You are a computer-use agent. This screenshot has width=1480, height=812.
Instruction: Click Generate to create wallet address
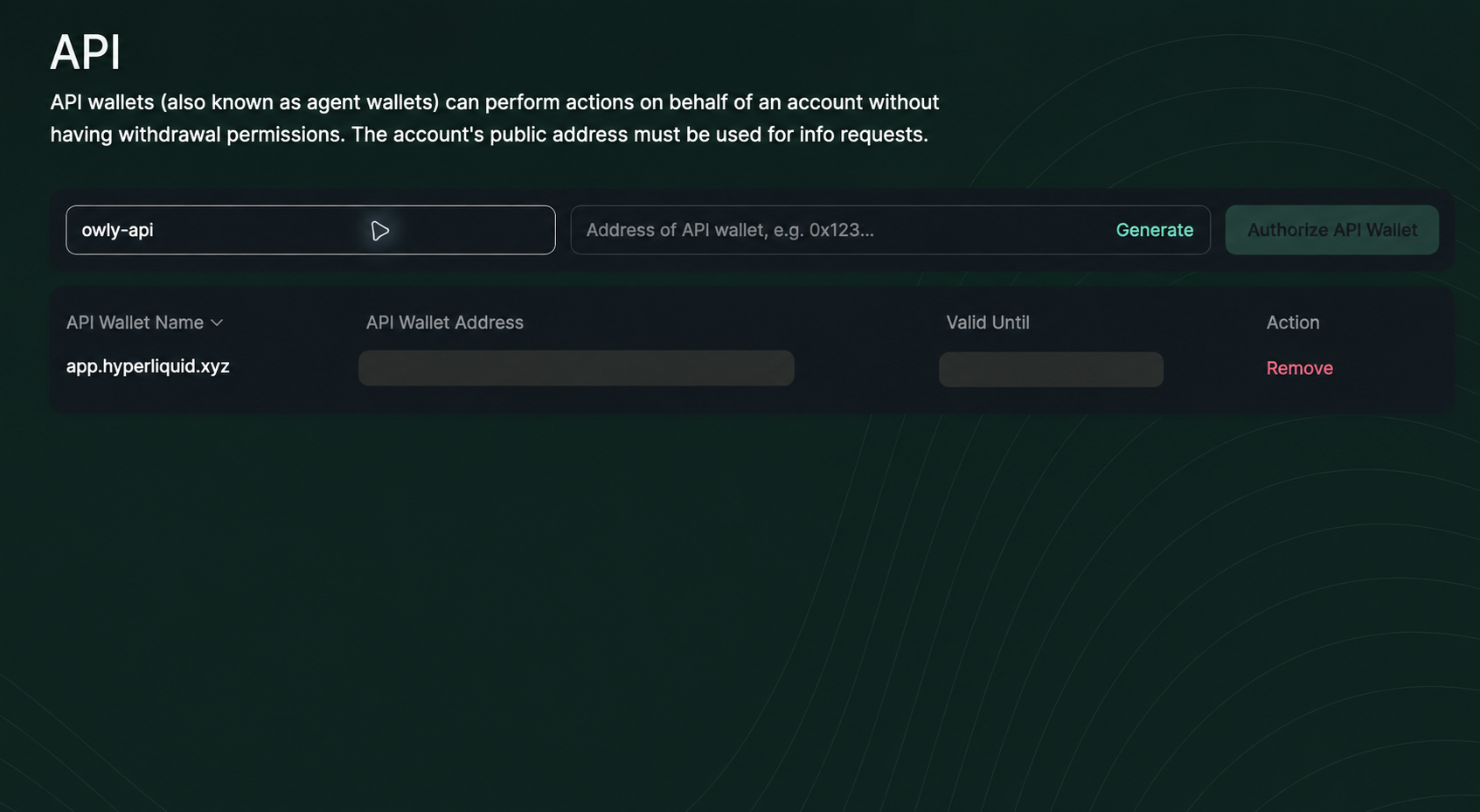point(1154,230)
